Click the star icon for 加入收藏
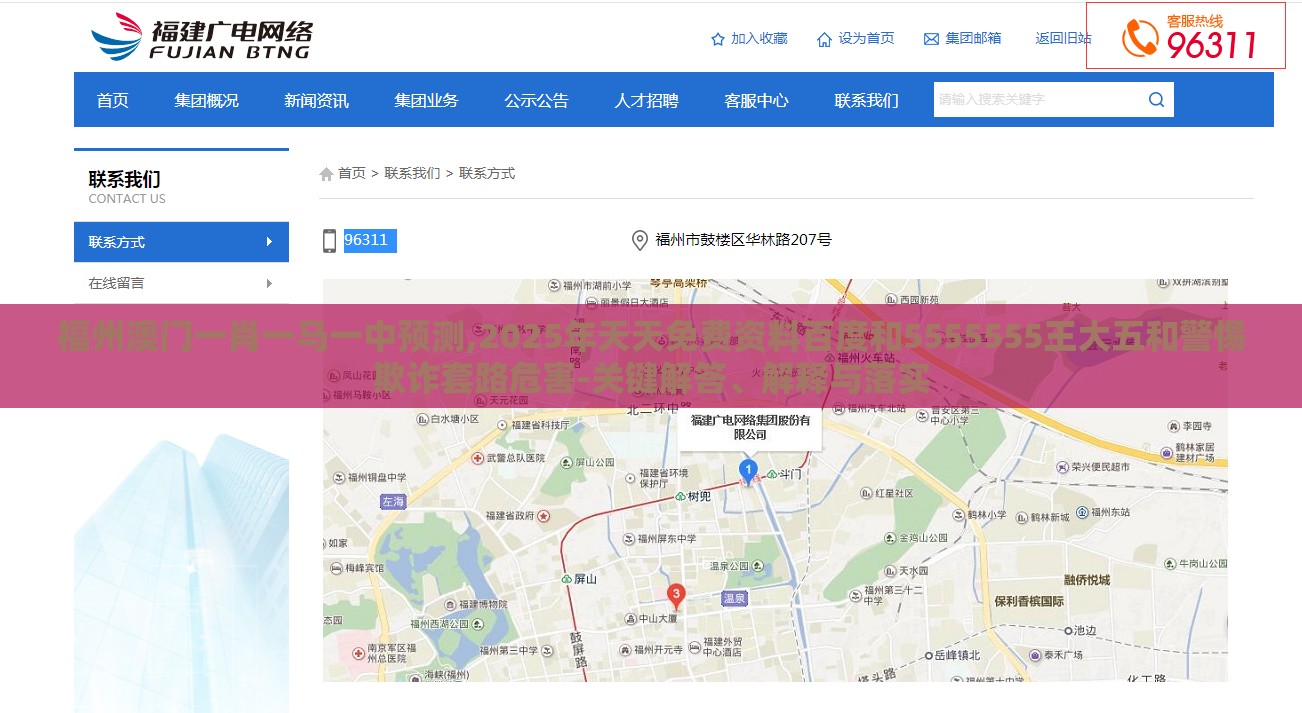This screenshot has width=1302, height=713. click(x=718, y=39)
